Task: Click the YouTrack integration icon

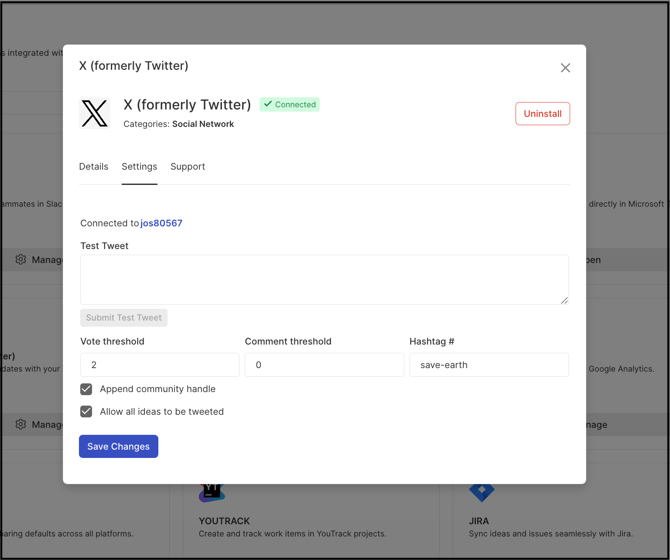Action: [x=211, y=492]
